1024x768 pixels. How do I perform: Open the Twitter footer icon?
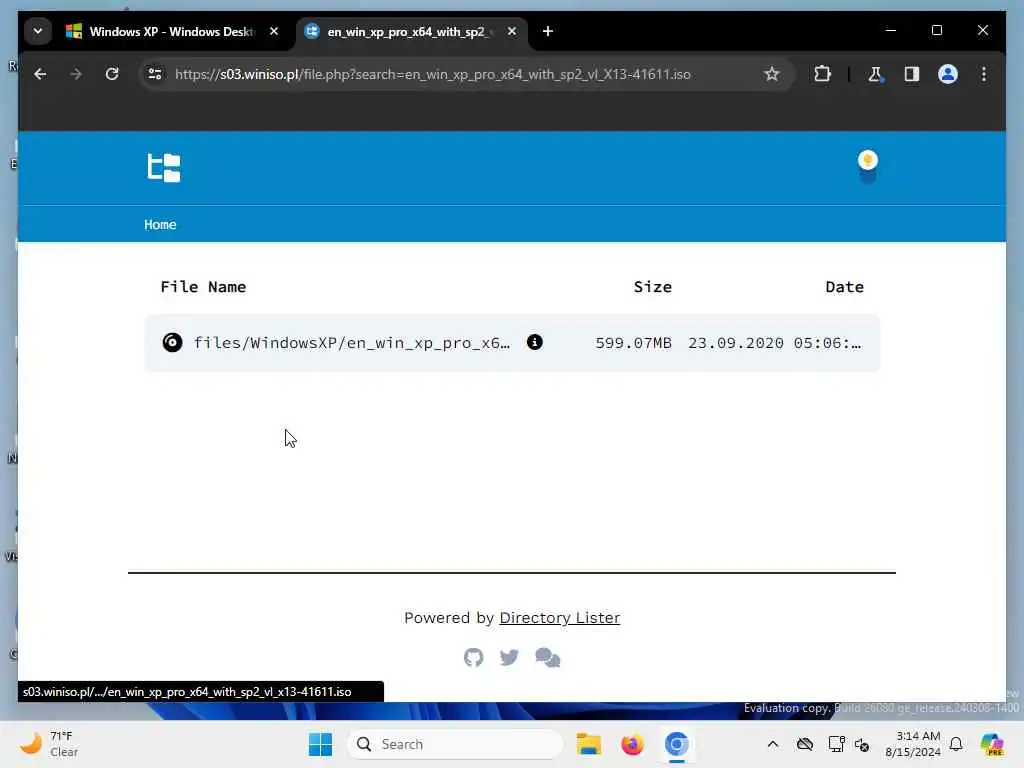click(x=509, y=657)
